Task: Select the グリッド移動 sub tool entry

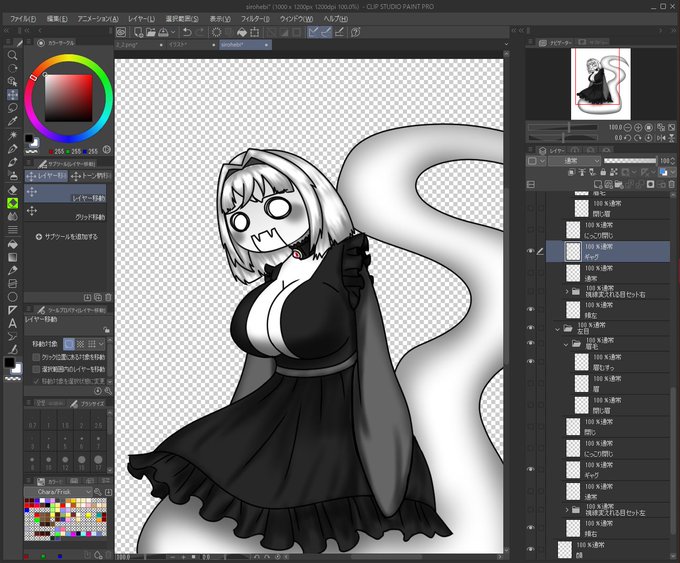Action: point(65,213)
